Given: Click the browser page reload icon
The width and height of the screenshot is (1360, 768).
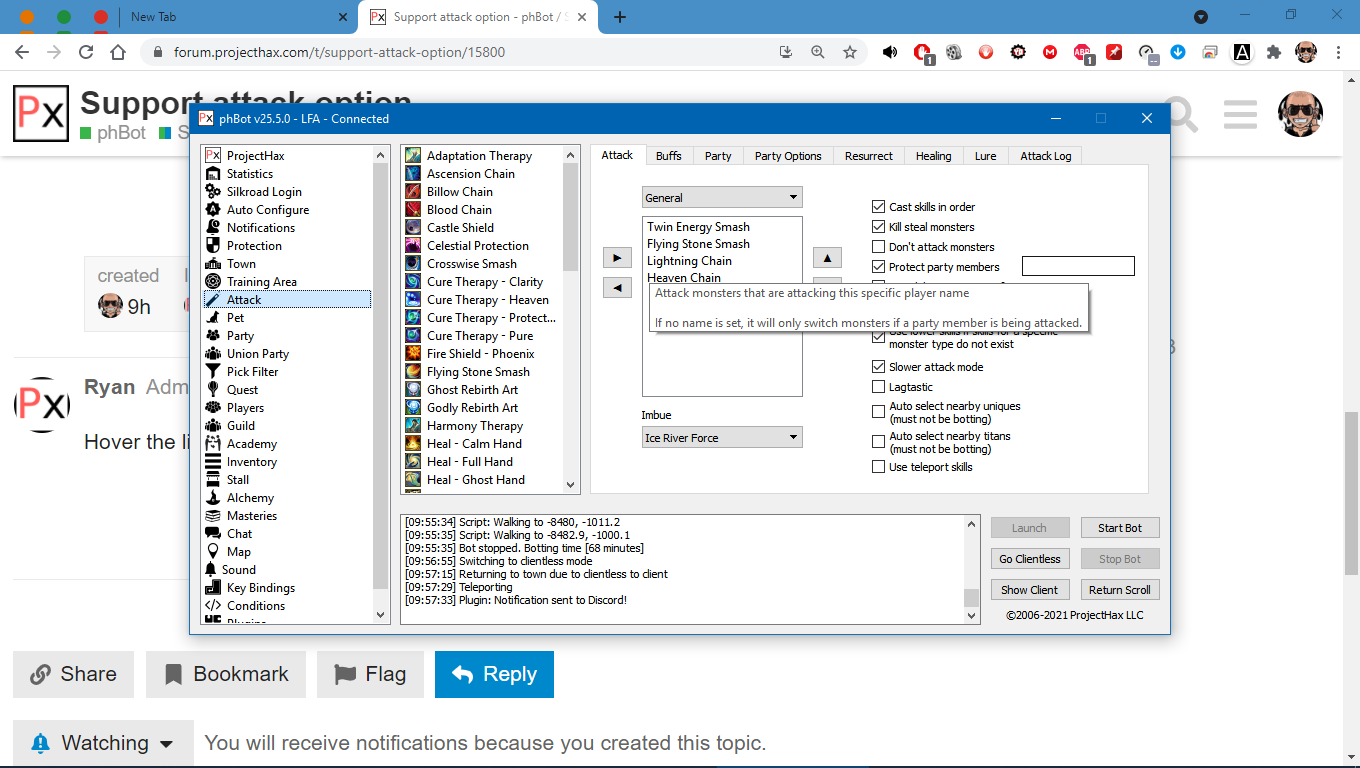Looking at the screenshot, I should 86,52.
